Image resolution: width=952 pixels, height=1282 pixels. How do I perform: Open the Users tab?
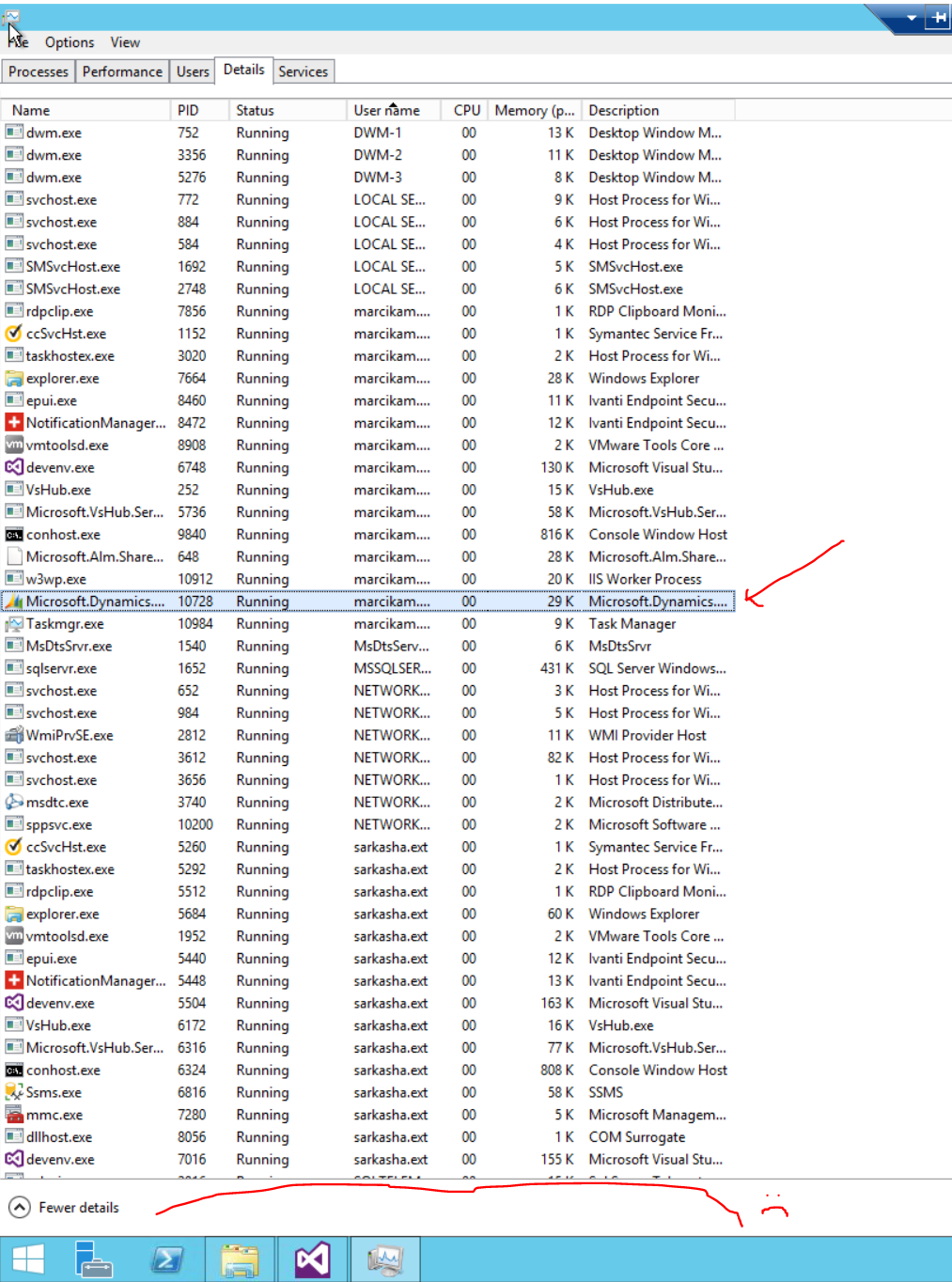(193, 71)
